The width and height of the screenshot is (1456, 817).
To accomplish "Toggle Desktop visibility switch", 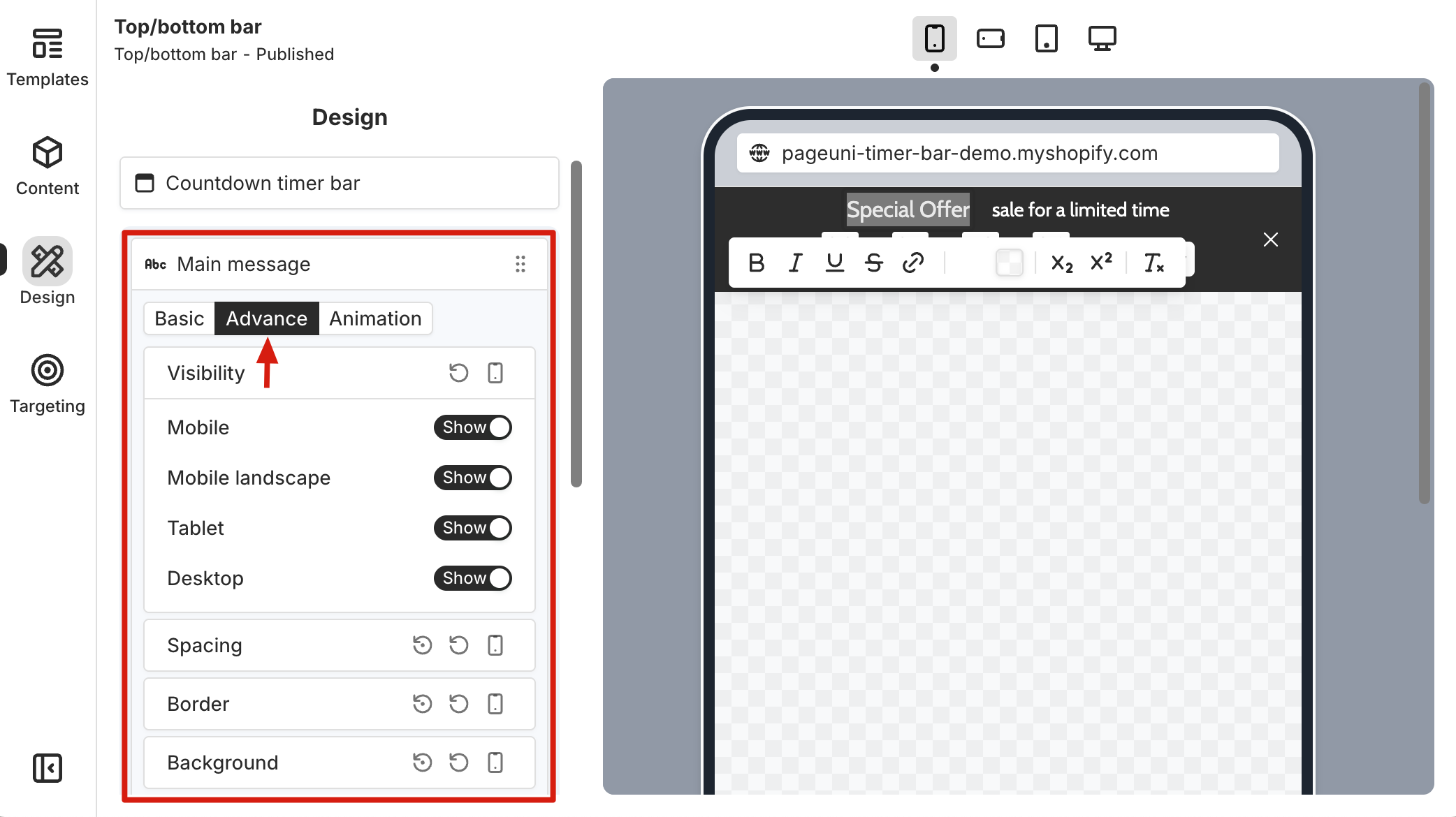I will click(x=473, y=578).
